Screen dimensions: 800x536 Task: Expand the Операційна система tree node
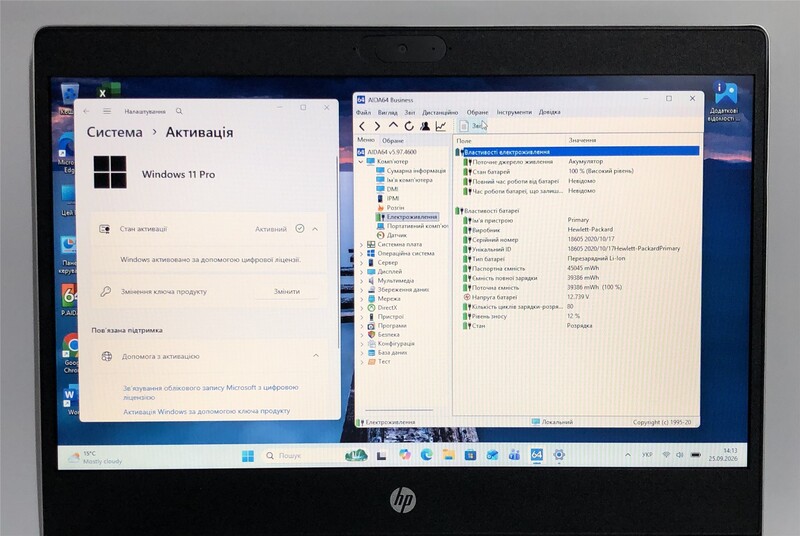(361, 253)
